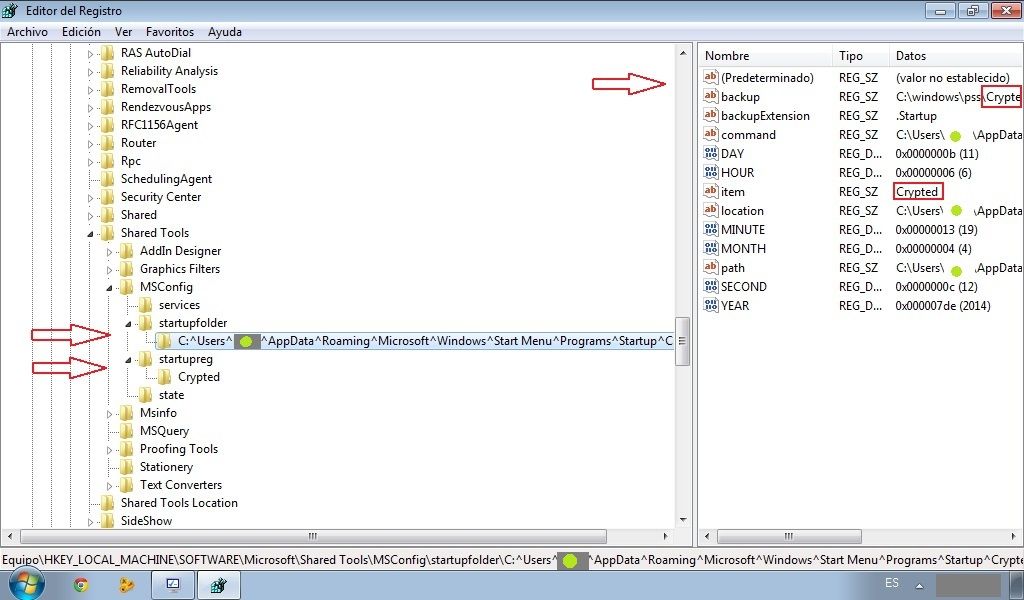Open the Favoritos menu
Screen dimensions: 1024x600
click(x=170, y=31)
